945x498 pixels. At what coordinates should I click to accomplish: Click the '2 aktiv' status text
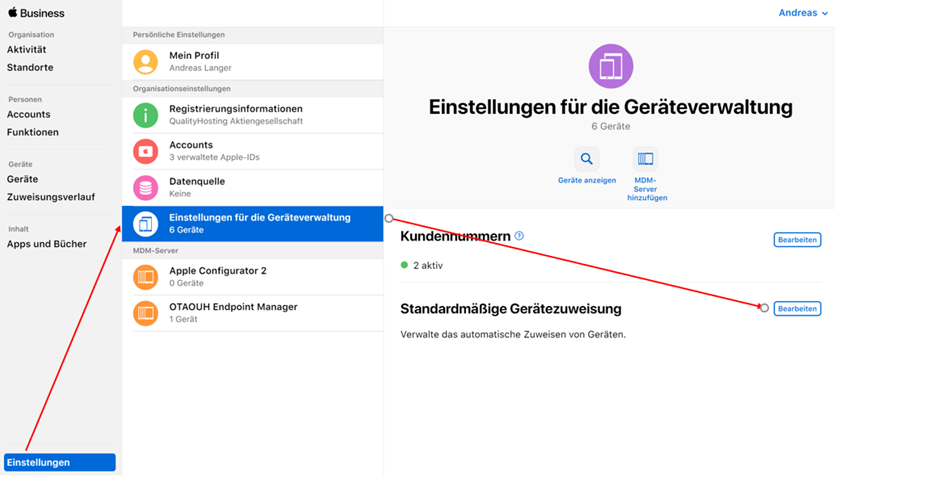(x=428, y=265)
